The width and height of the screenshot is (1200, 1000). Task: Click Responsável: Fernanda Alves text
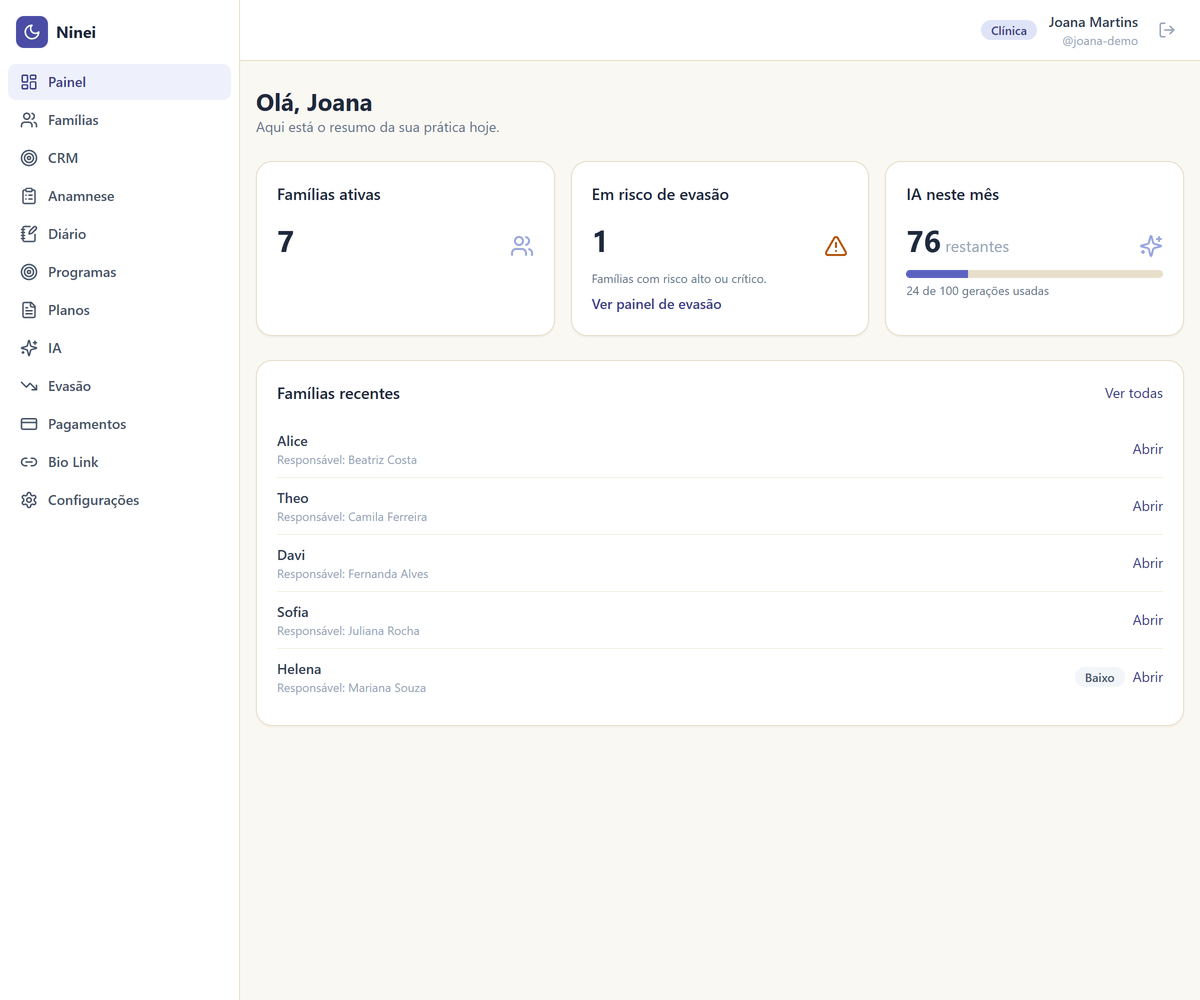tap(353, 574)
